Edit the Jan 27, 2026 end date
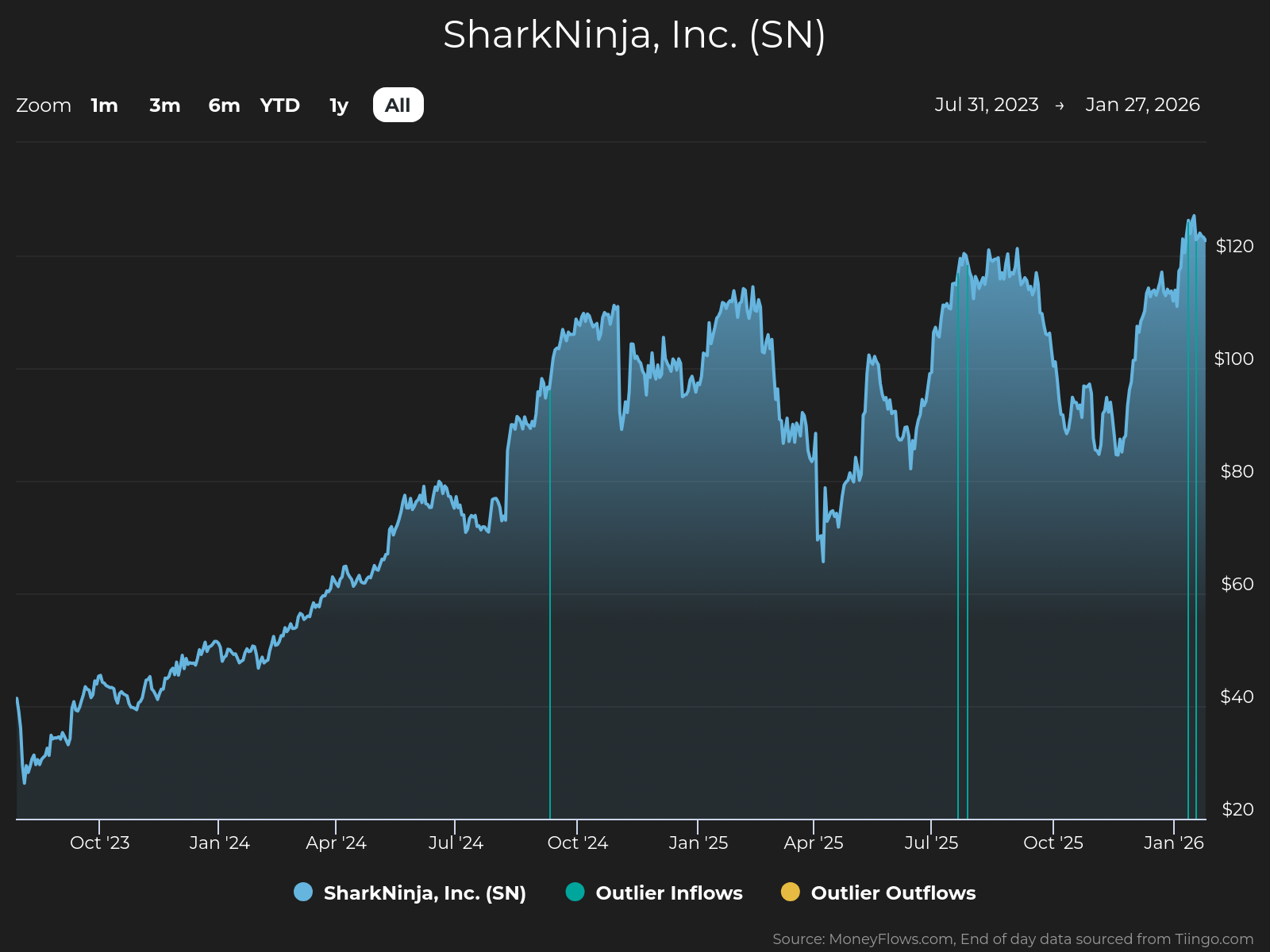 click(x=1142, y=105)
